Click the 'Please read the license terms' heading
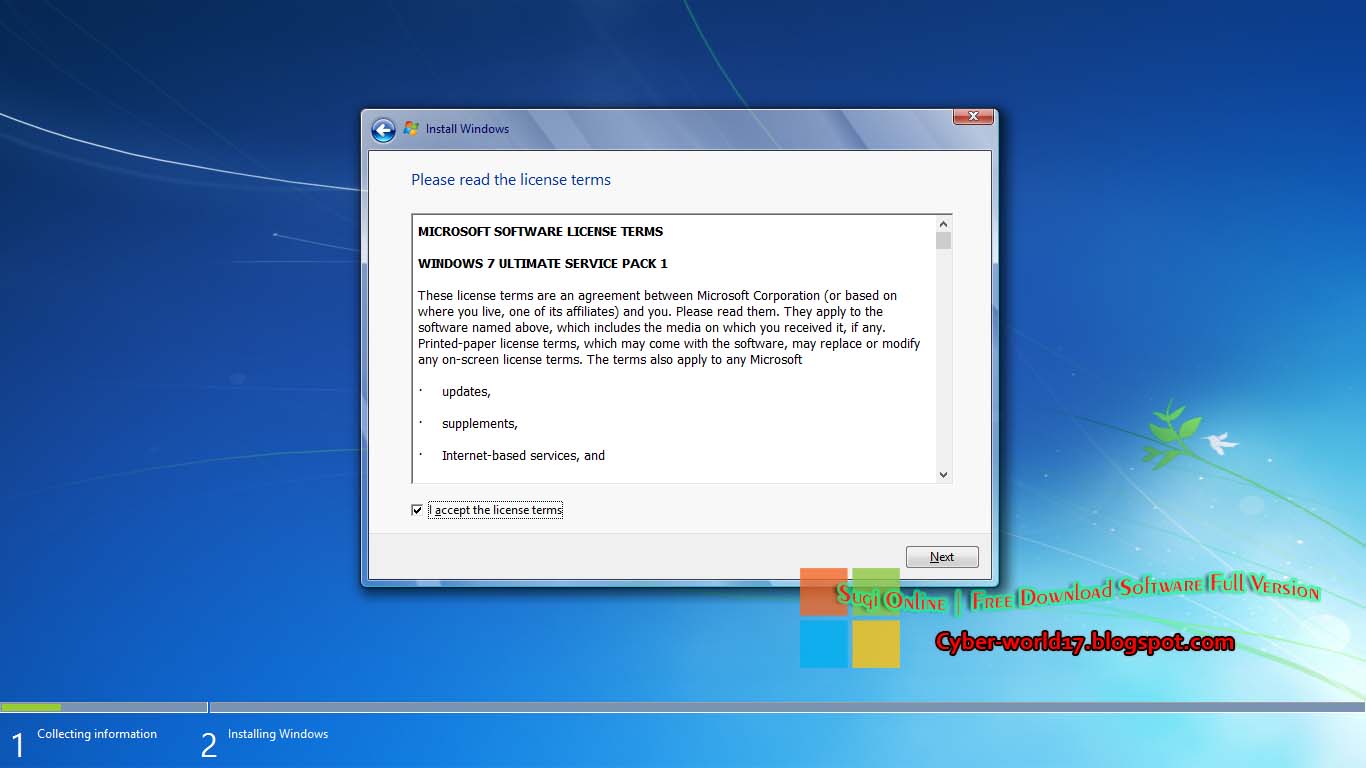This screenshot has height=768, width=1366. tap(511, 180)
